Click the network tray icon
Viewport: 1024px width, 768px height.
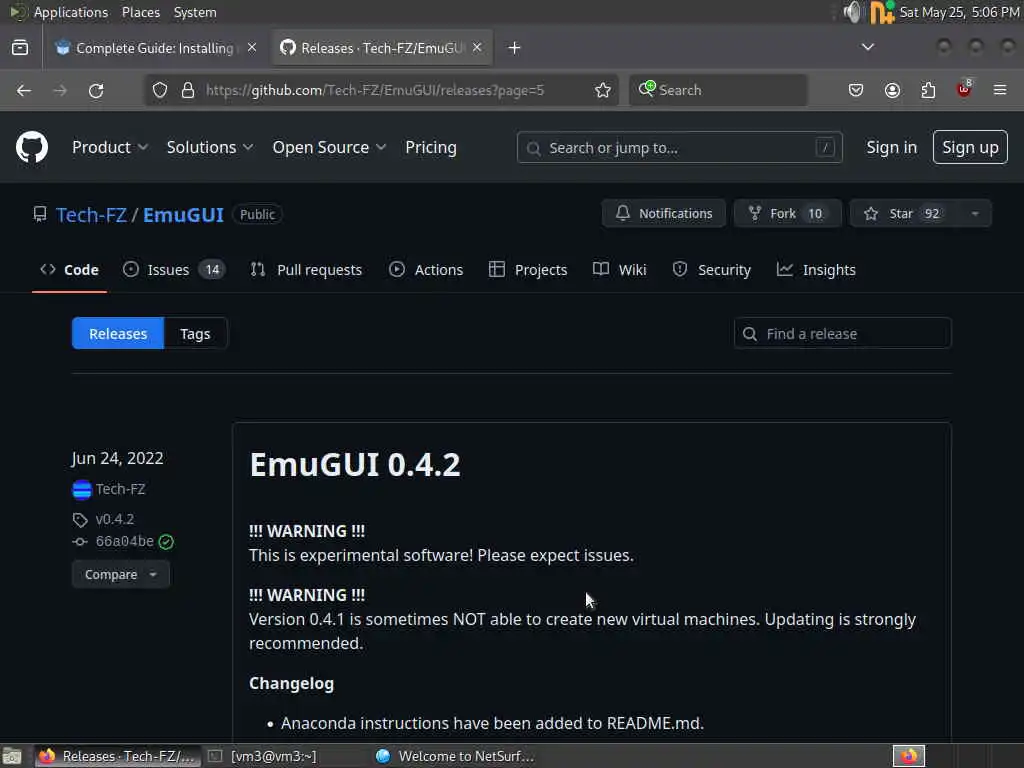click(x=882, y=12)
